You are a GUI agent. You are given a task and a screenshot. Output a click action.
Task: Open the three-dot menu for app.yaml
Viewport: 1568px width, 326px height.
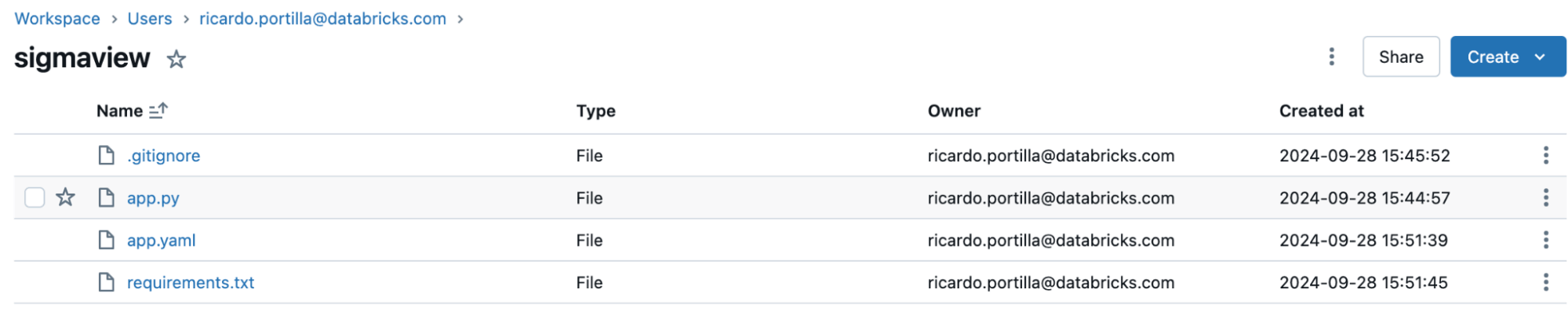tap(1545, 240)
